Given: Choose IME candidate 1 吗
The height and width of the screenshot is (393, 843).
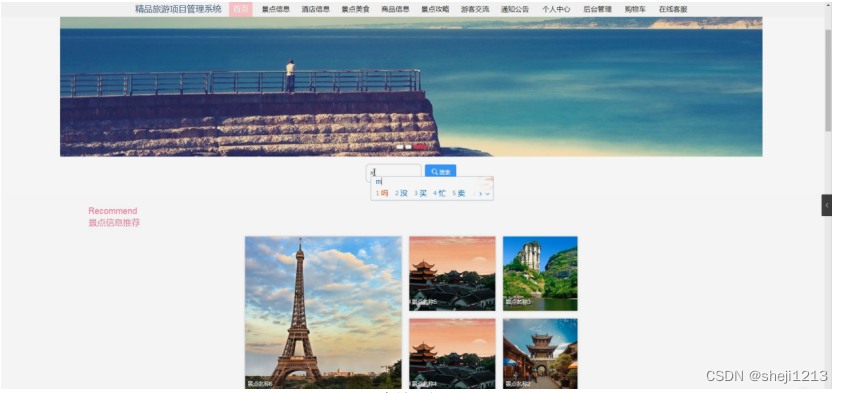Looking at the screenshot, I should pyautogui.click(x=382, y=194).
